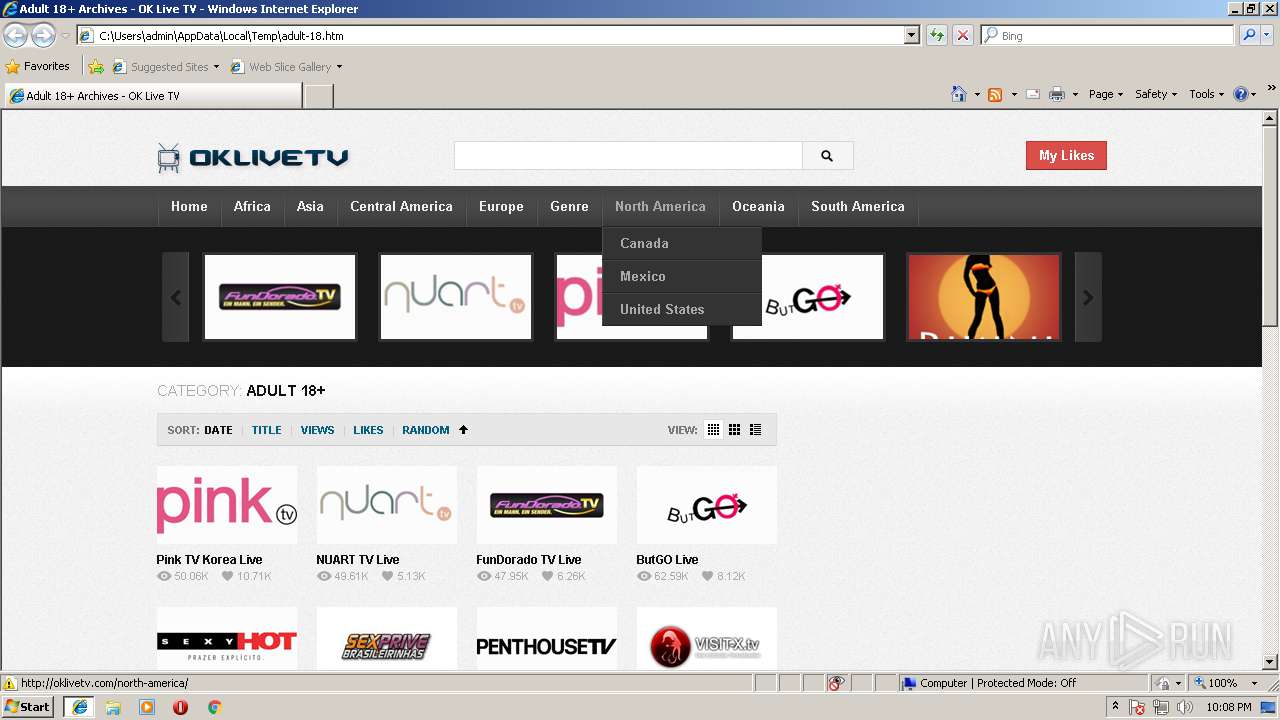Image resolution: width=1280 pixels, height=720 pixels.
Task: Click the Start button
Action: [28, 707]
